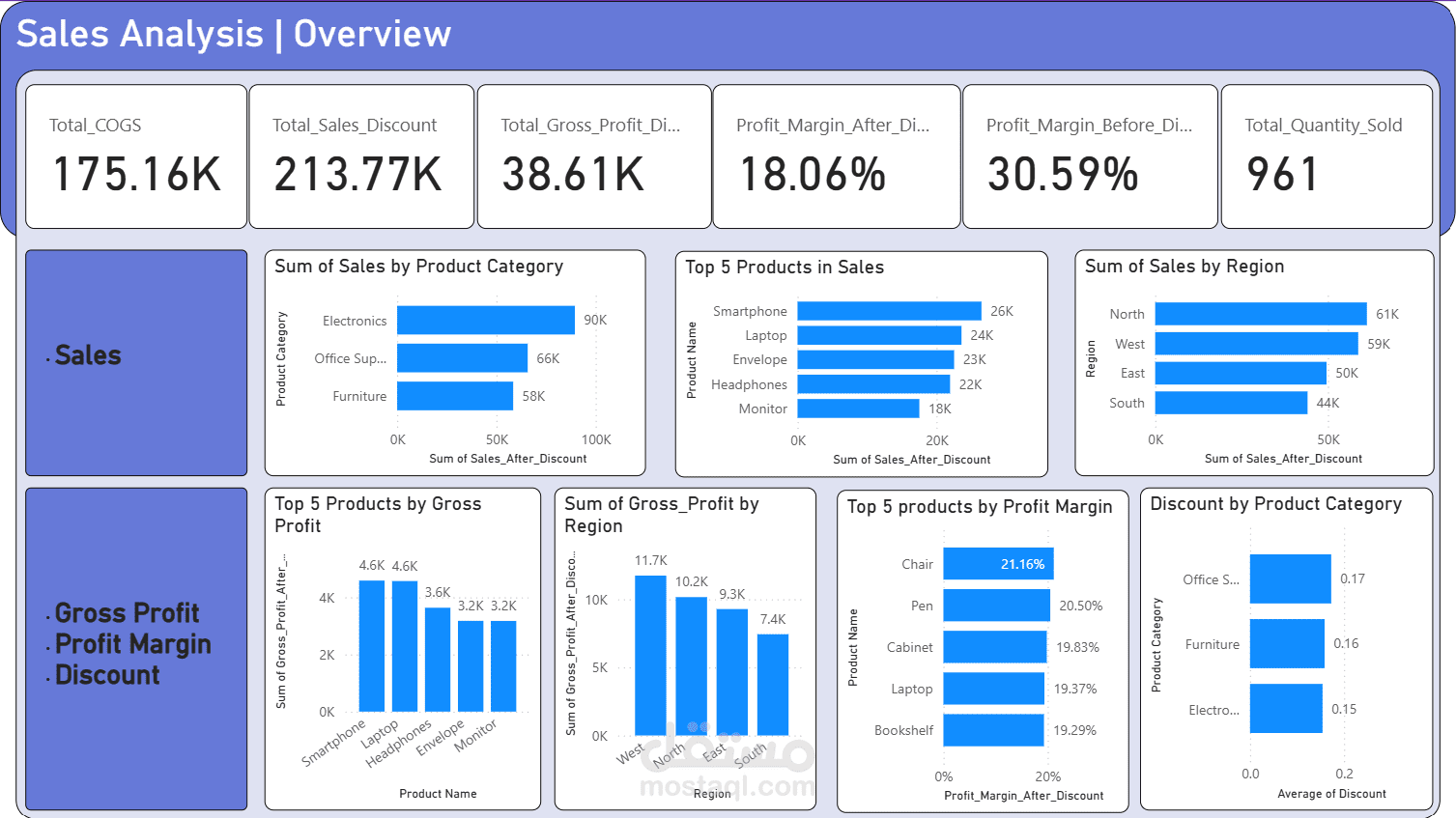1456x818 pixels.
Task: Click the Laptop bar in Top 5 Products in Sales
Action: point(880,335)
